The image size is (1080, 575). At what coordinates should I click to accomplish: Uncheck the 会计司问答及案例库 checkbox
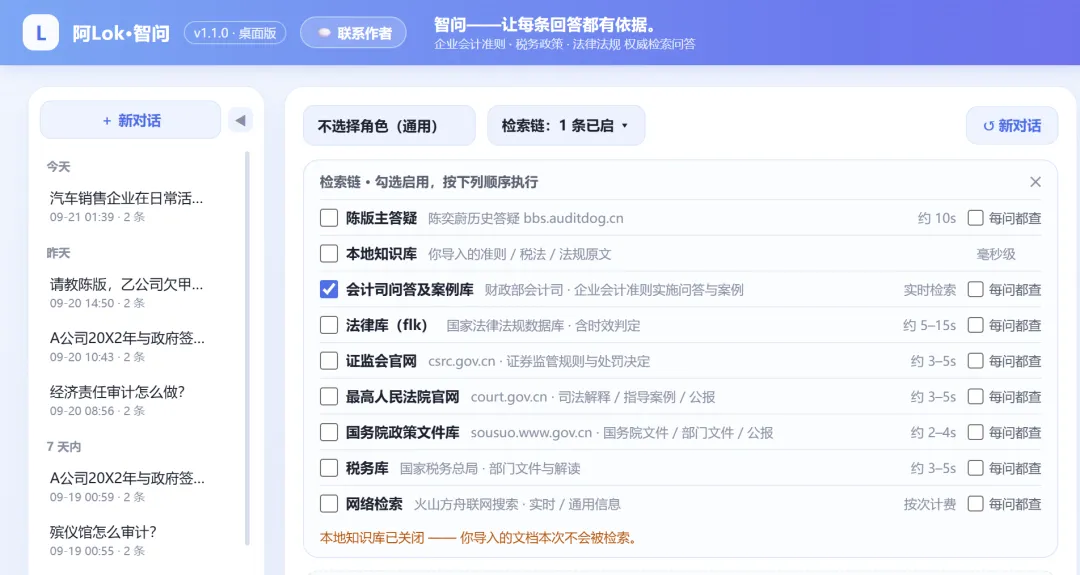tap(329, 290)
